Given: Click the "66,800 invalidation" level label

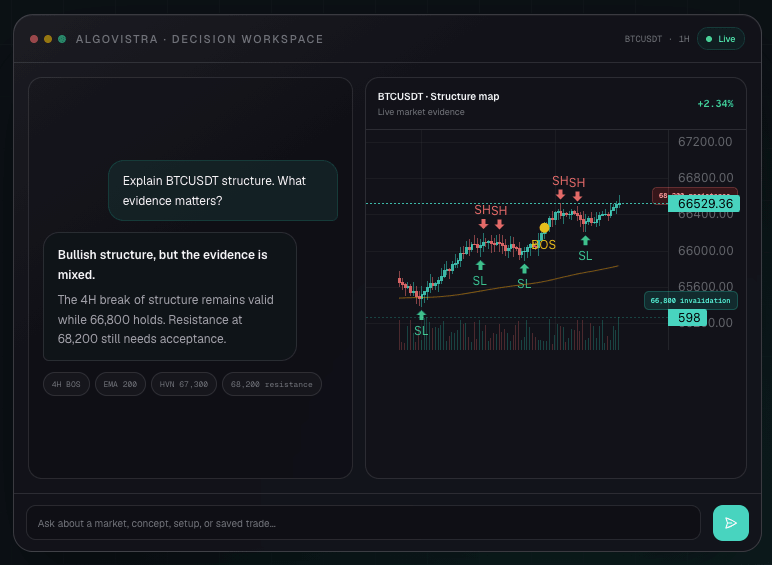Looking at the screenshot, I should coord(690,301).
